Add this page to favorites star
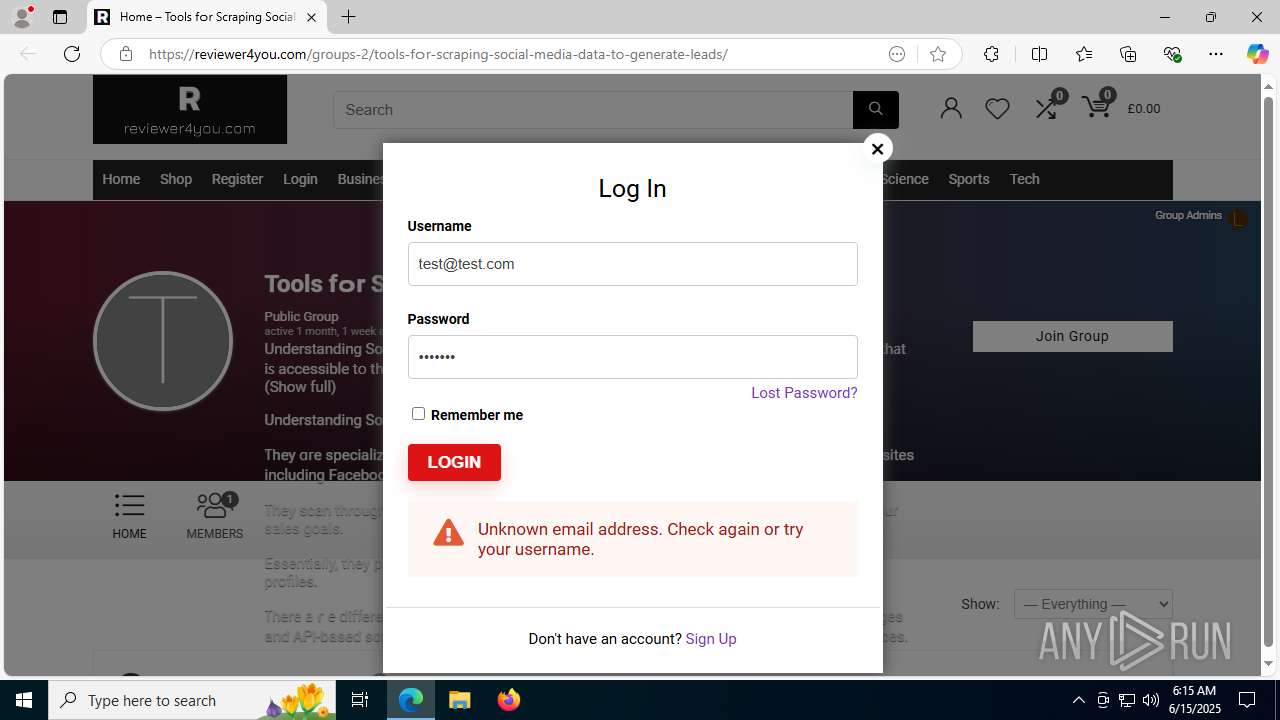 (937, 54)
